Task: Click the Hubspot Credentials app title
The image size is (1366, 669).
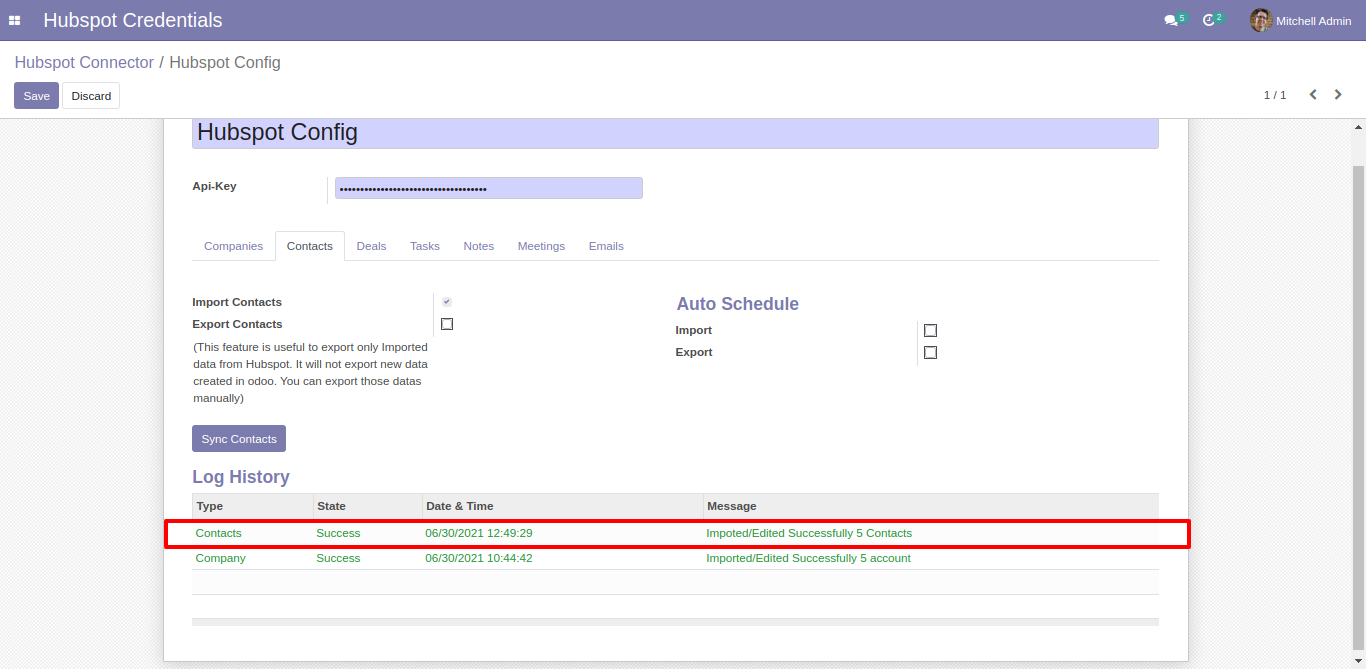Action: click(x=133, y=20)
